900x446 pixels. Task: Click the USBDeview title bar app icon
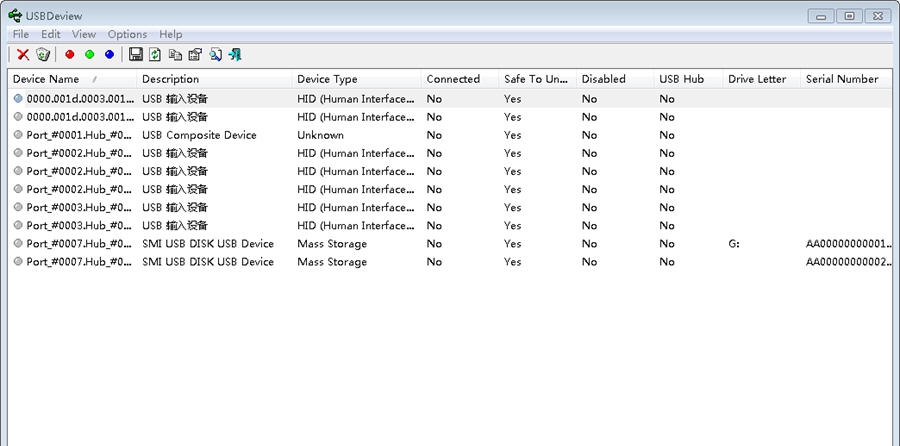pos(15,15)
